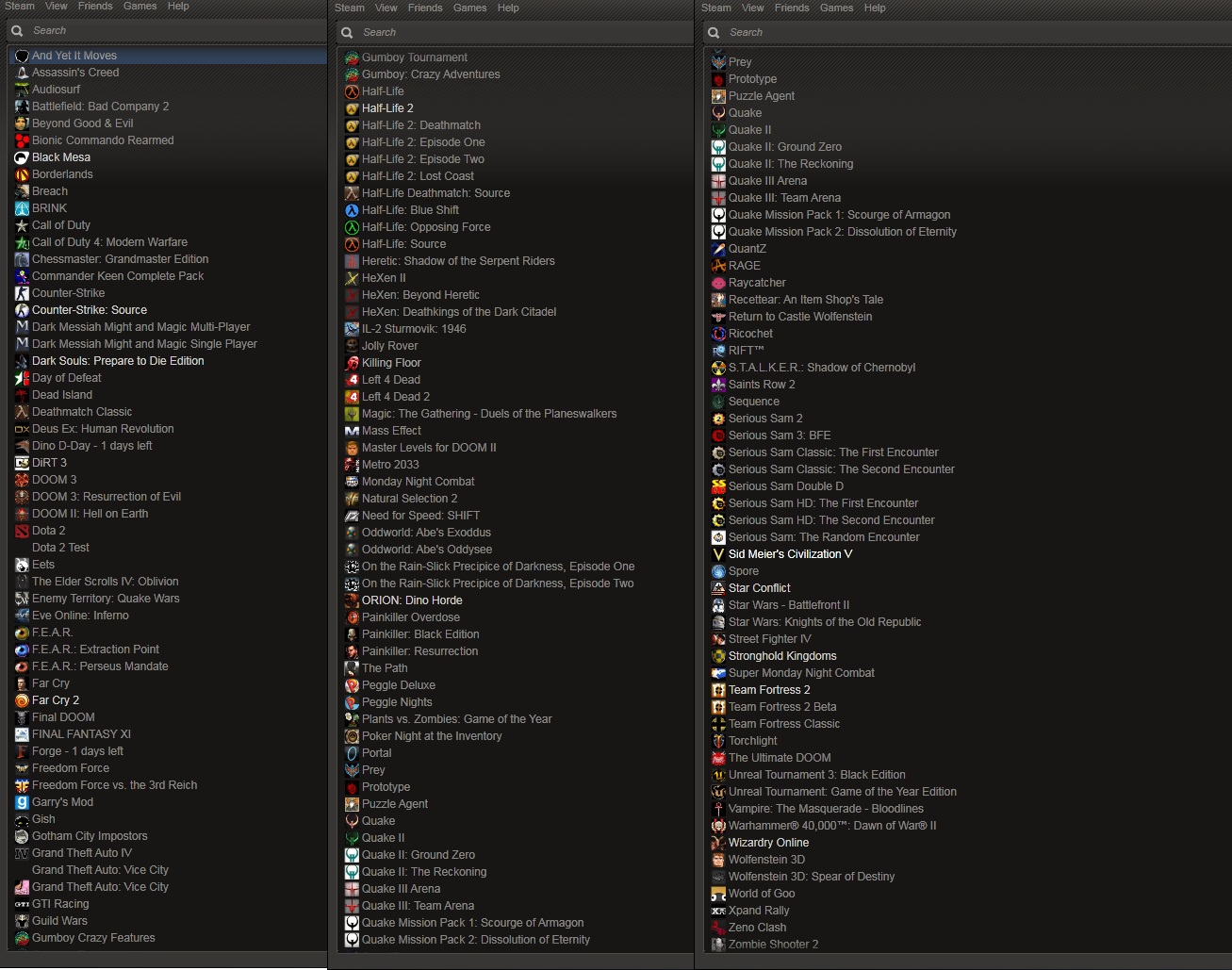
Task: Click the ORION: Dino Horde icon
Action: click(x=352, y=600)
